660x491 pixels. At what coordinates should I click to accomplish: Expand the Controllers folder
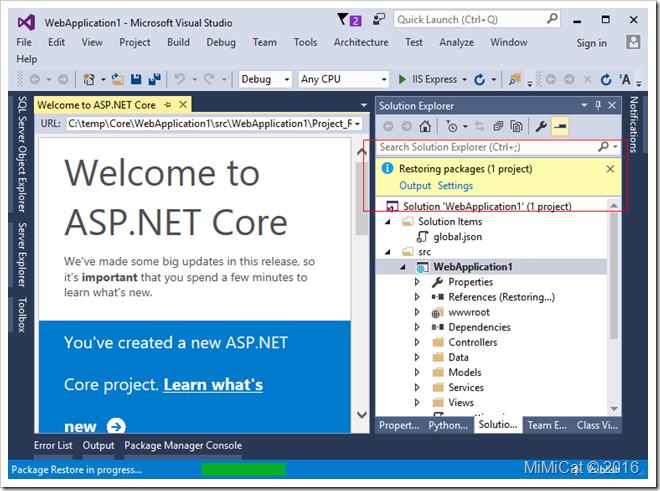tap(417, 342)
